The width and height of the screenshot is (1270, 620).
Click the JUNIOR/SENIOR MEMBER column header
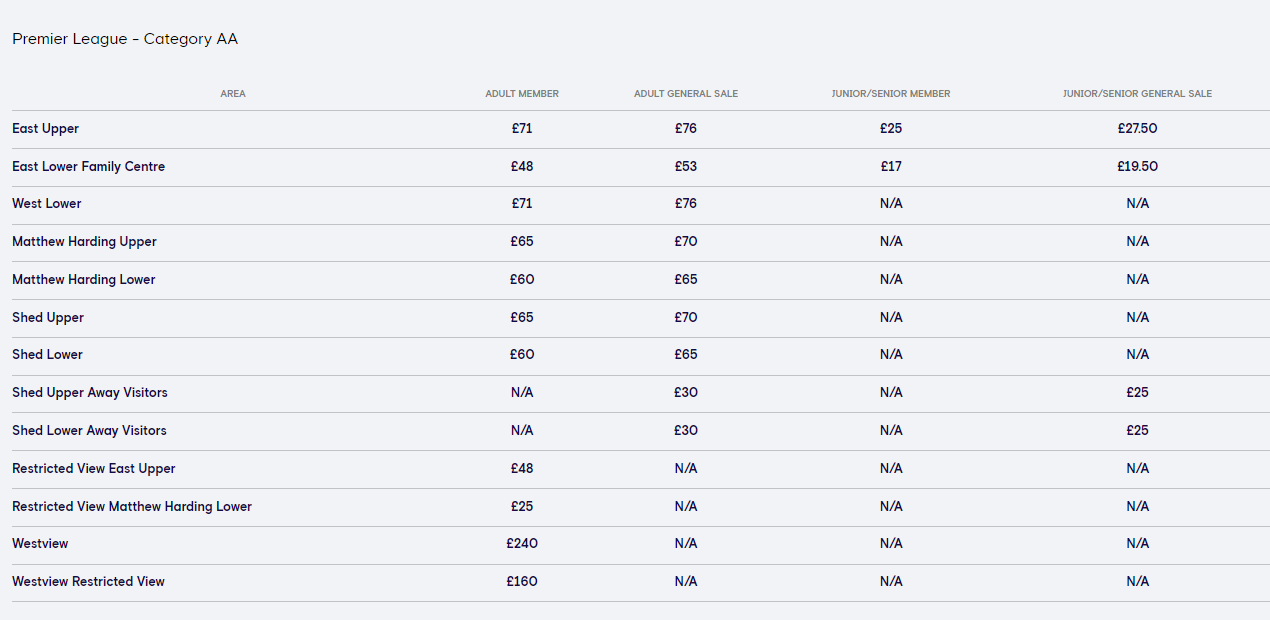point(891,94)
